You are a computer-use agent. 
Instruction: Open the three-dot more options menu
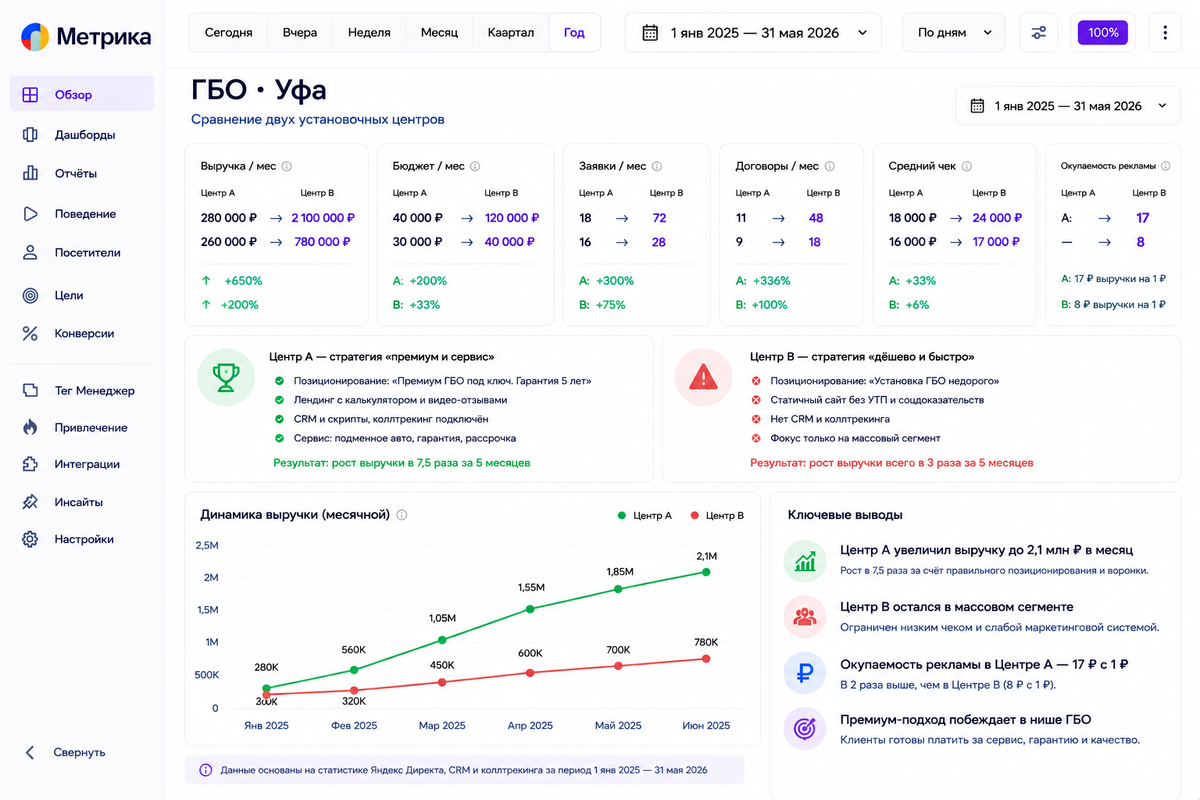[1164, 32]
